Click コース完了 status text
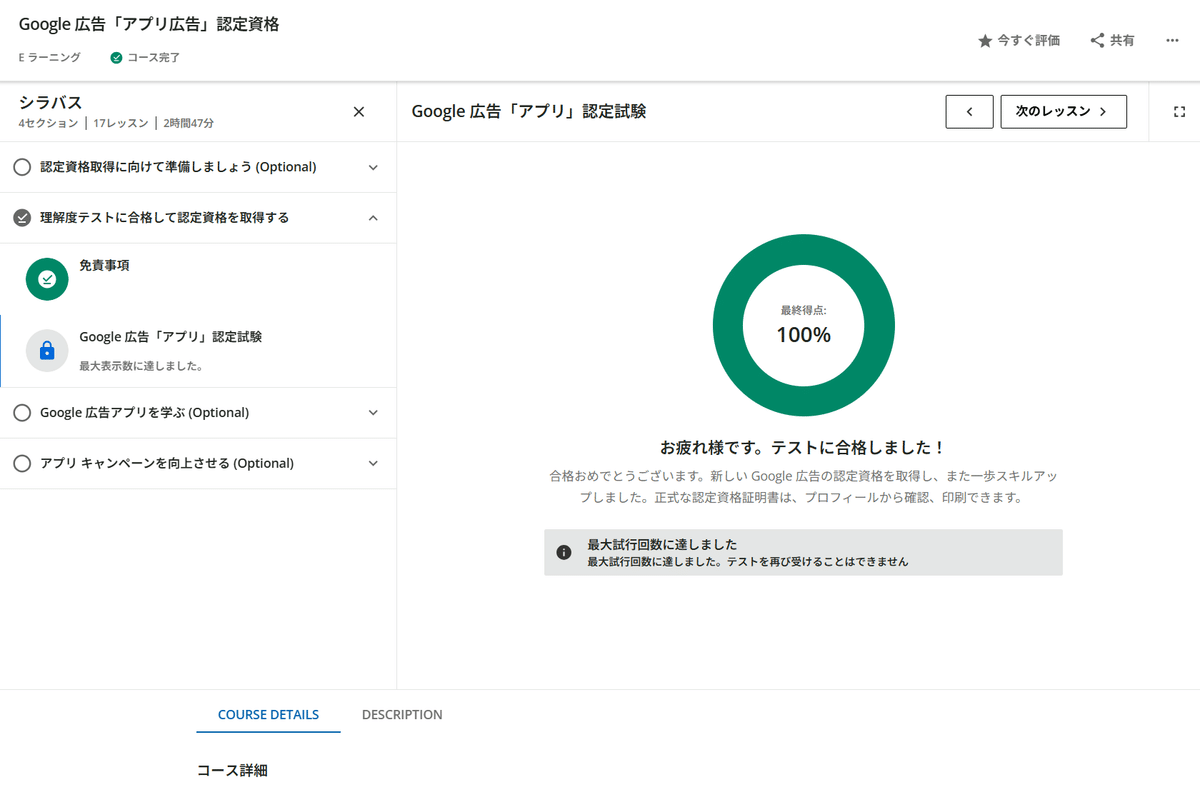 154,58
